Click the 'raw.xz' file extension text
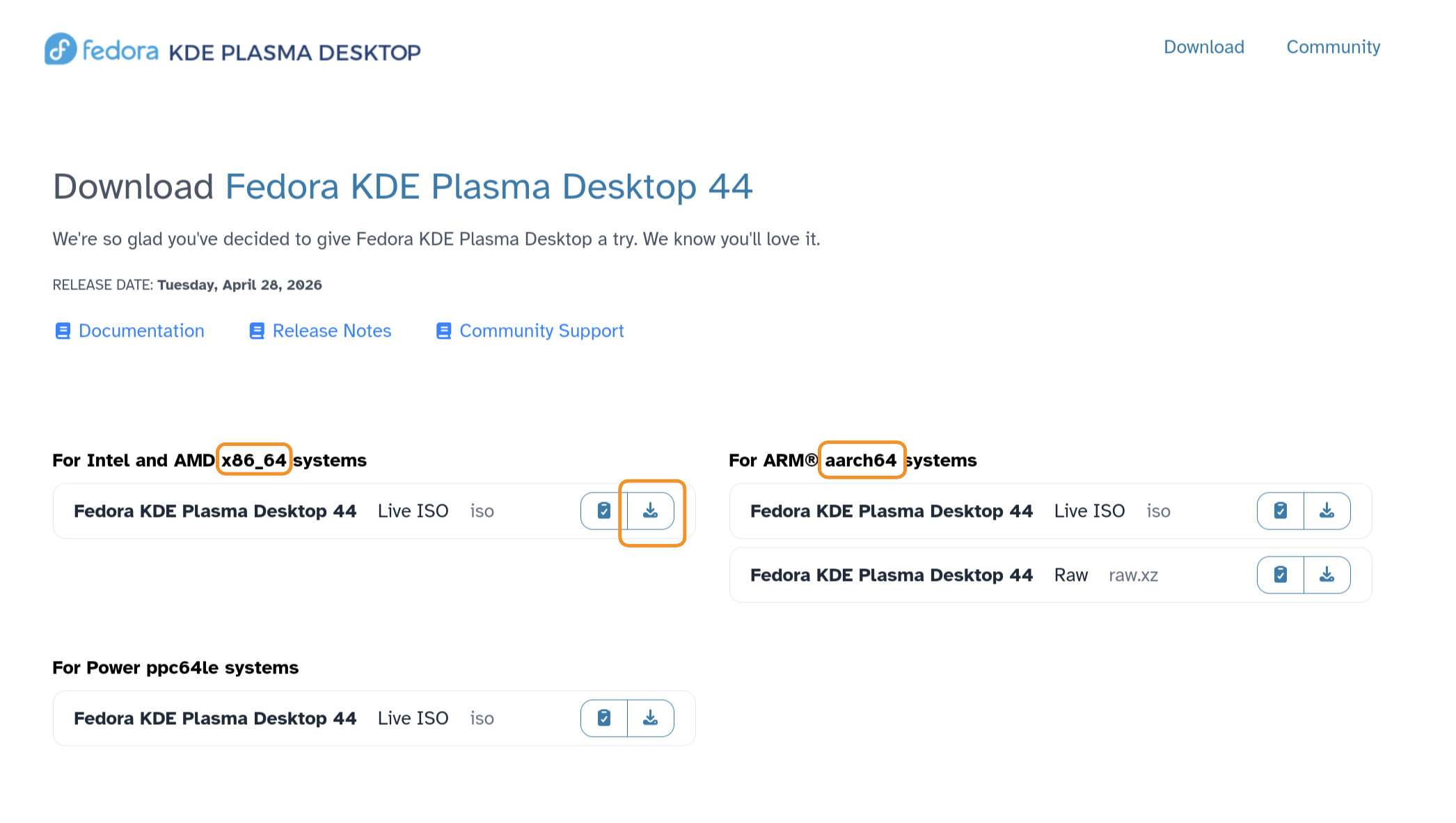Viewport: 1456px width, 823px height. click(1134, 576)
